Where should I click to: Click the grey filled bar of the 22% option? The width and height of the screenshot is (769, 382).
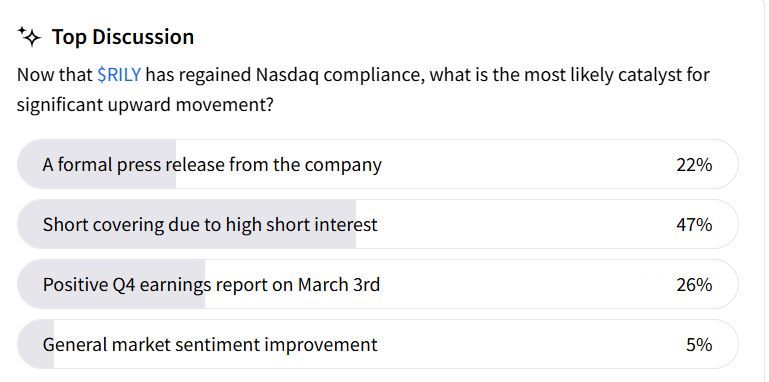(x=97, y=164)
